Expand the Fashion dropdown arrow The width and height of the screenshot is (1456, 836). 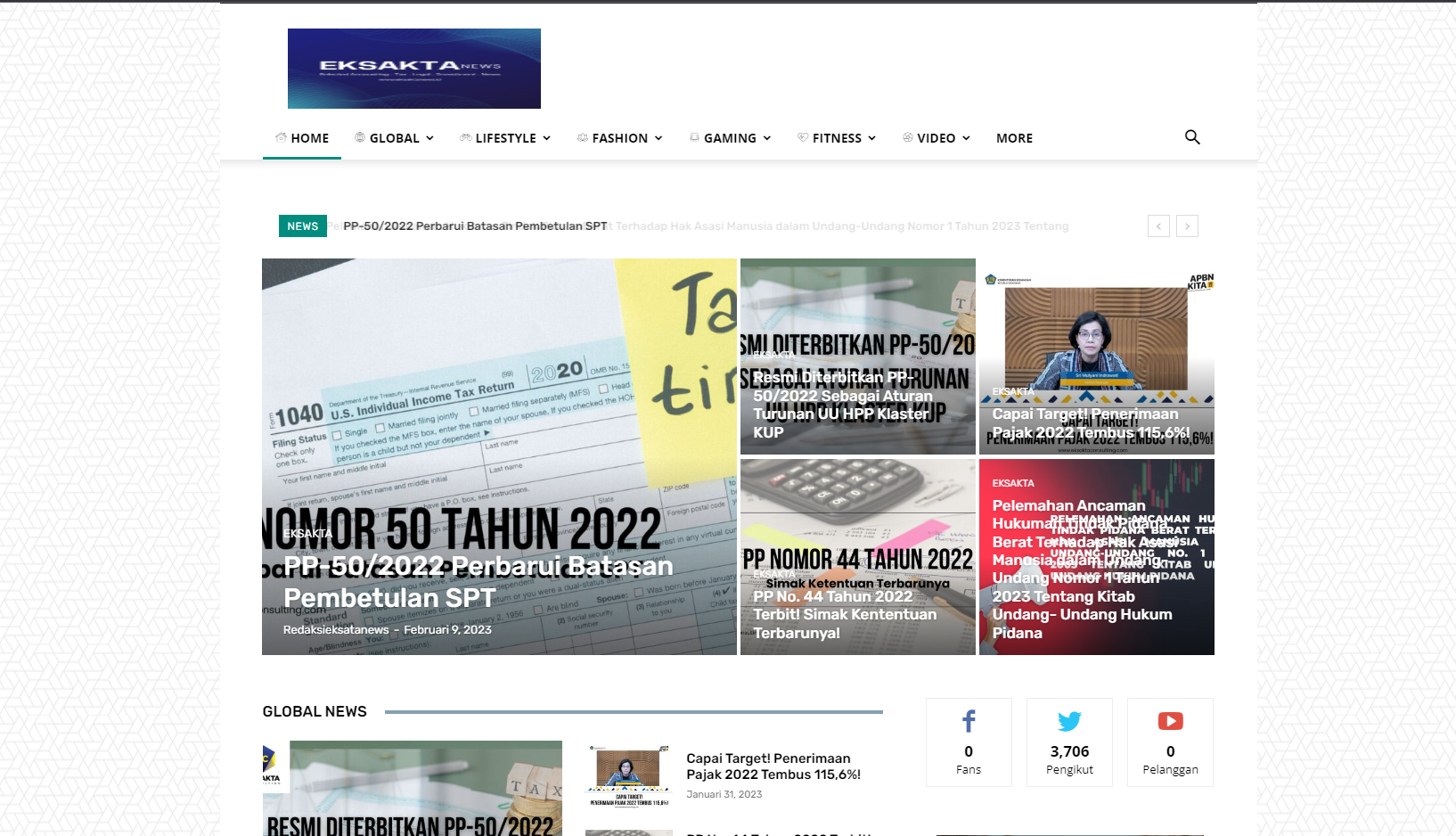click(x=658, y=138)
